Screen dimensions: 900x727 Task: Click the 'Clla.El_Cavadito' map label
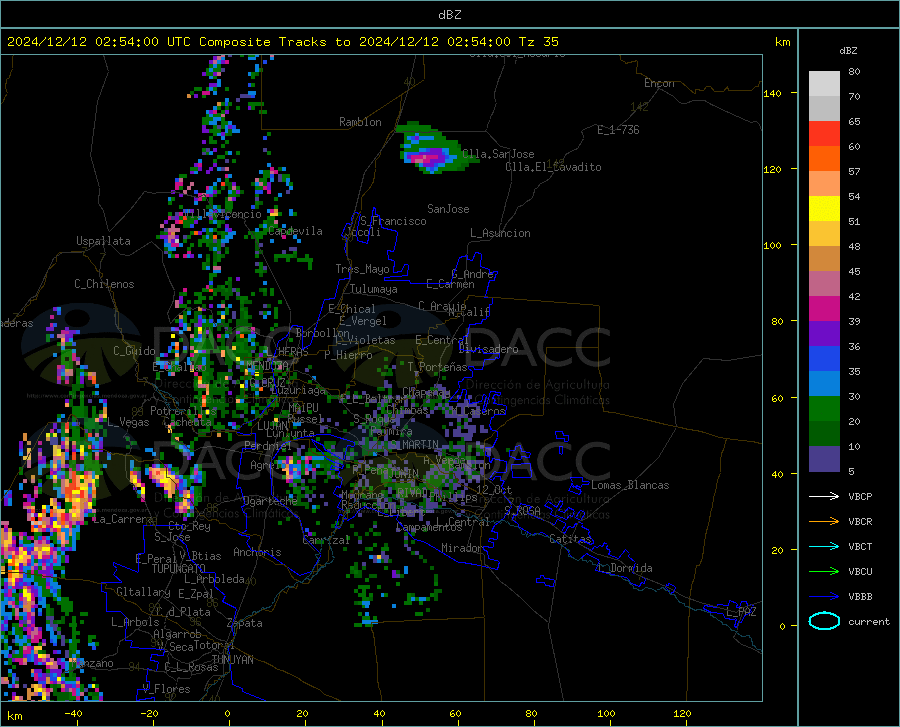(553, 167)
